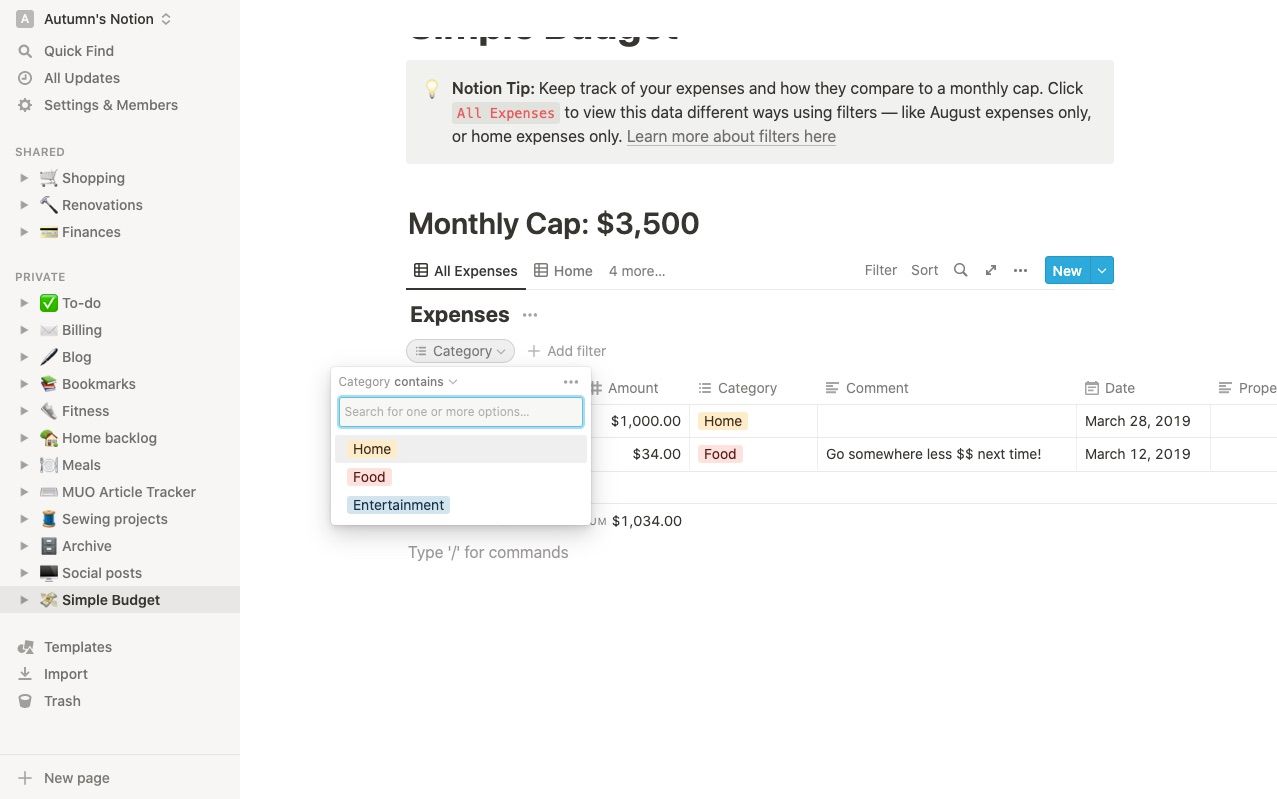Expand the Finances page toggle arrow
The height and width of the screenshot is (799, 1277).
(x=25, y=232)
